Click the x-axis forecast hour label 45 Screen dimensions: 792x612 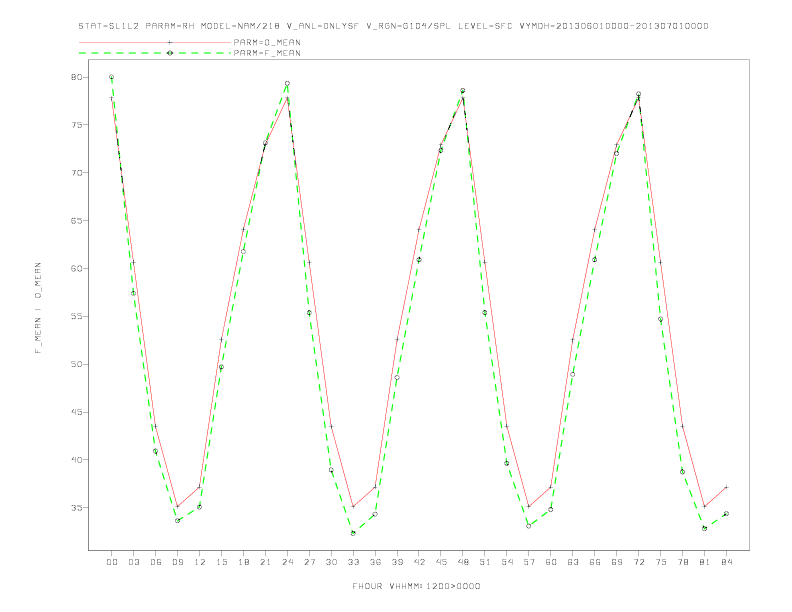point(441,562)
